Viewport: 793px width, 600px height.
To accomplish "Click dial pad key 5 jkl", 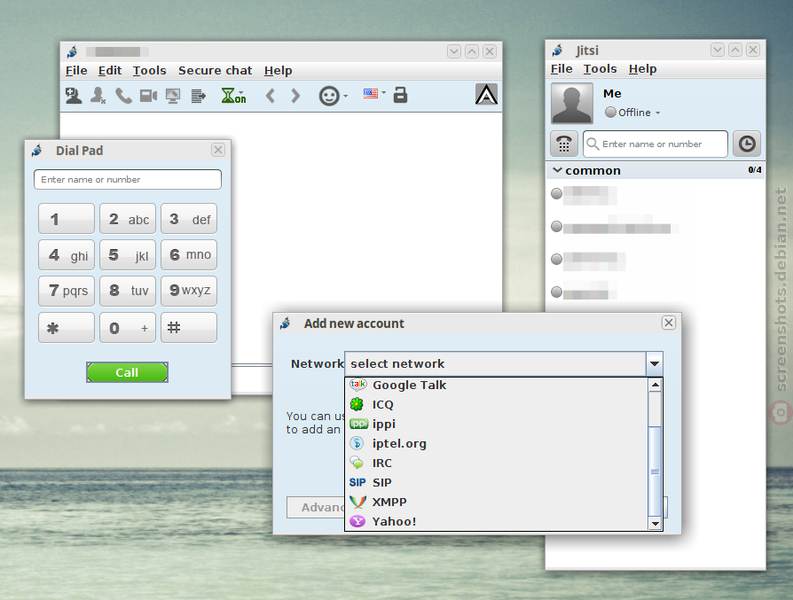I will (127, 255).
